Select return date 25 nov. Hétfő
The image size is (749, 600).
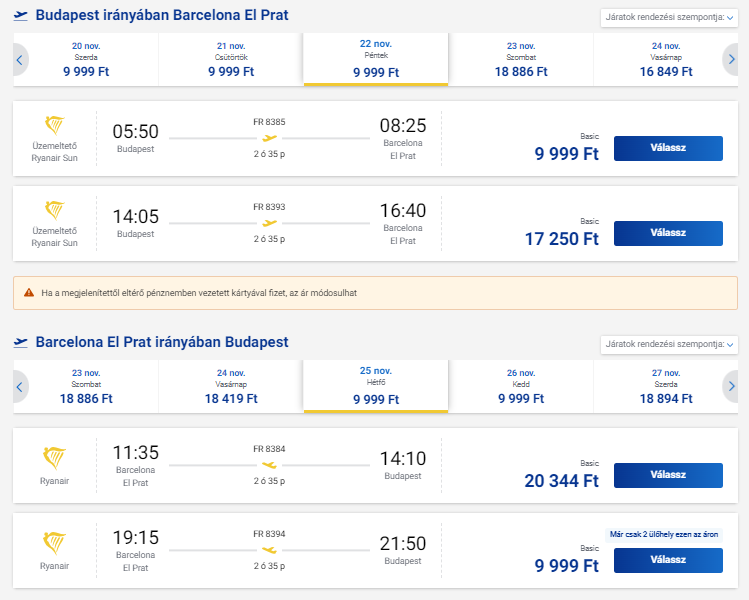click(376, 386)
